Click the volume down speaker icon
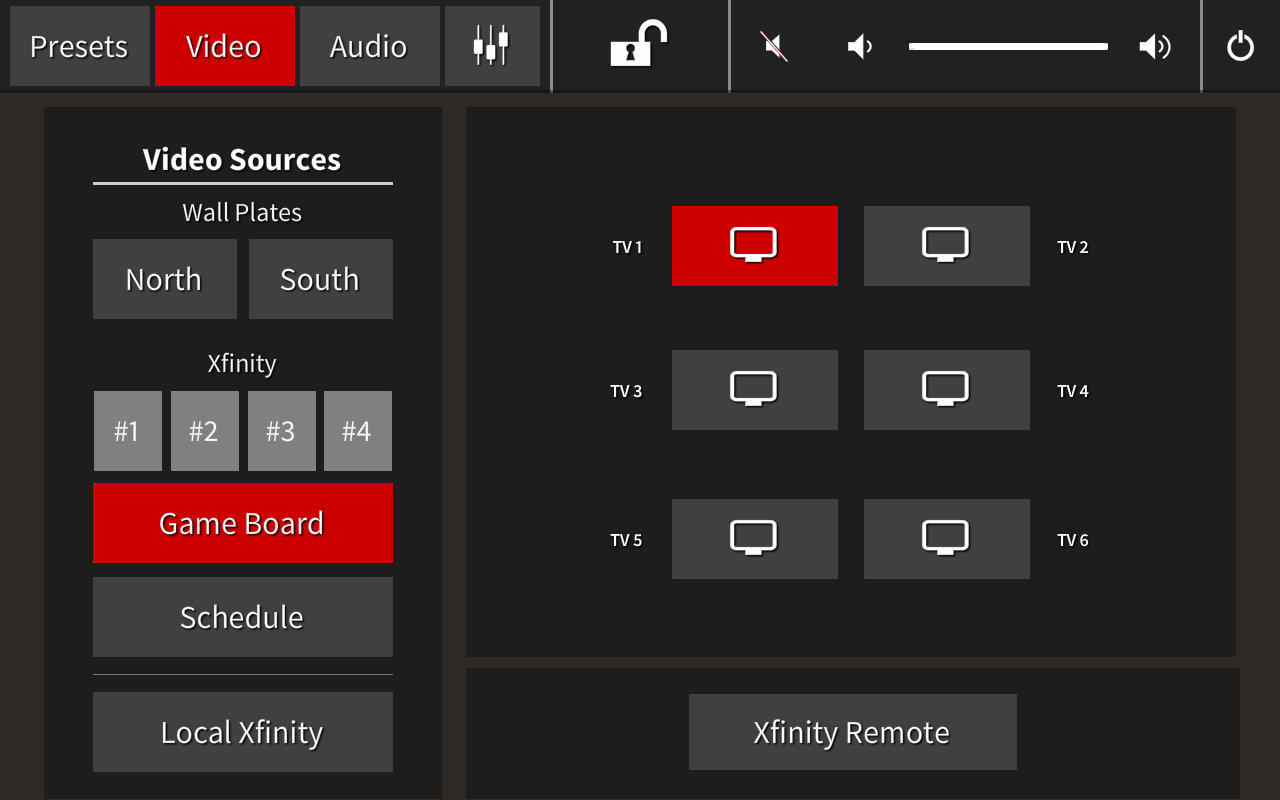1280x800 pixels. [x=860, y=47]
